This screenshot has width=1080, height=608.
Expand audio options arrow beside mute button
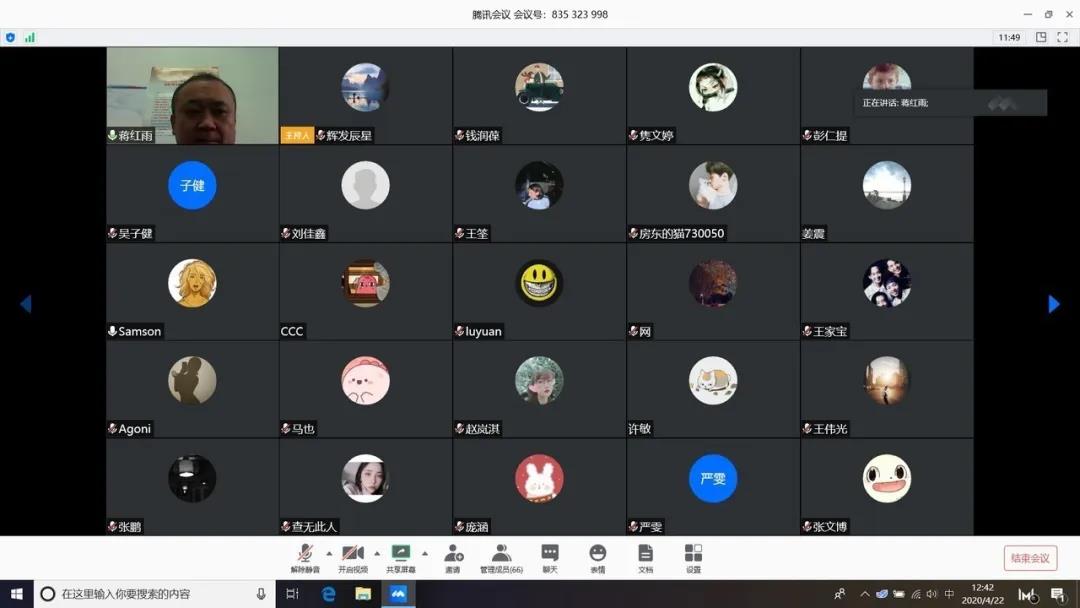[329, 553]
